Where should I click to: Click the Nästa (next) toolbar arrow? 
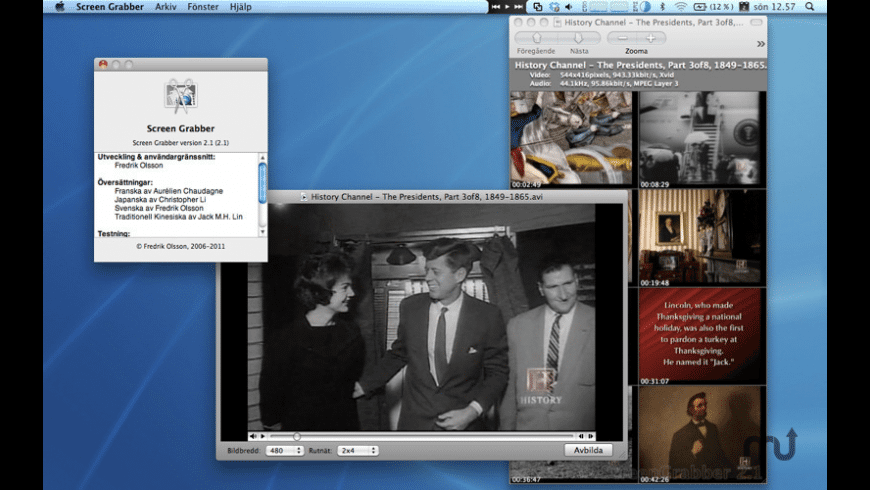coord(578,38)
